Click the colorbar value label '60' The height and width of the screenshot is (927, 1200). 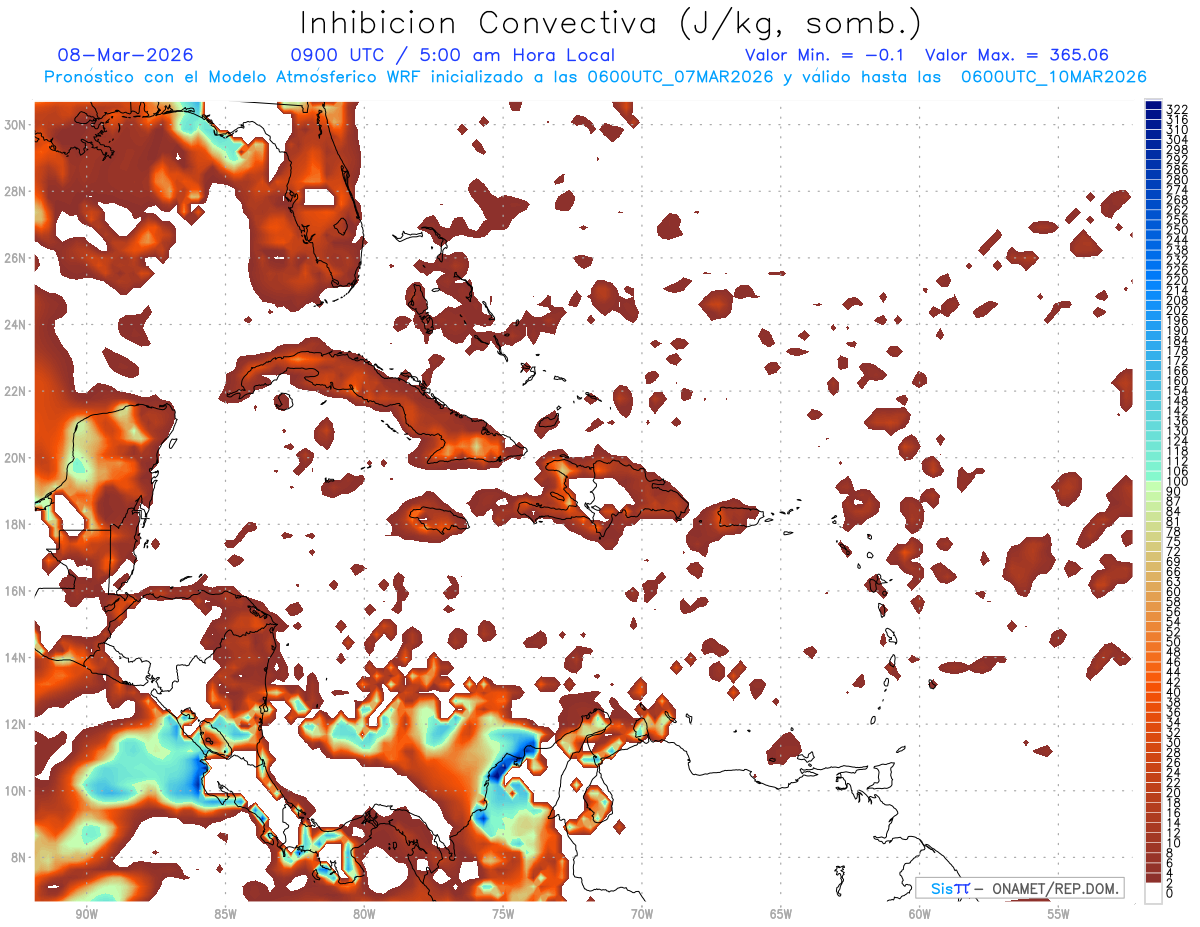point(1174,592)
